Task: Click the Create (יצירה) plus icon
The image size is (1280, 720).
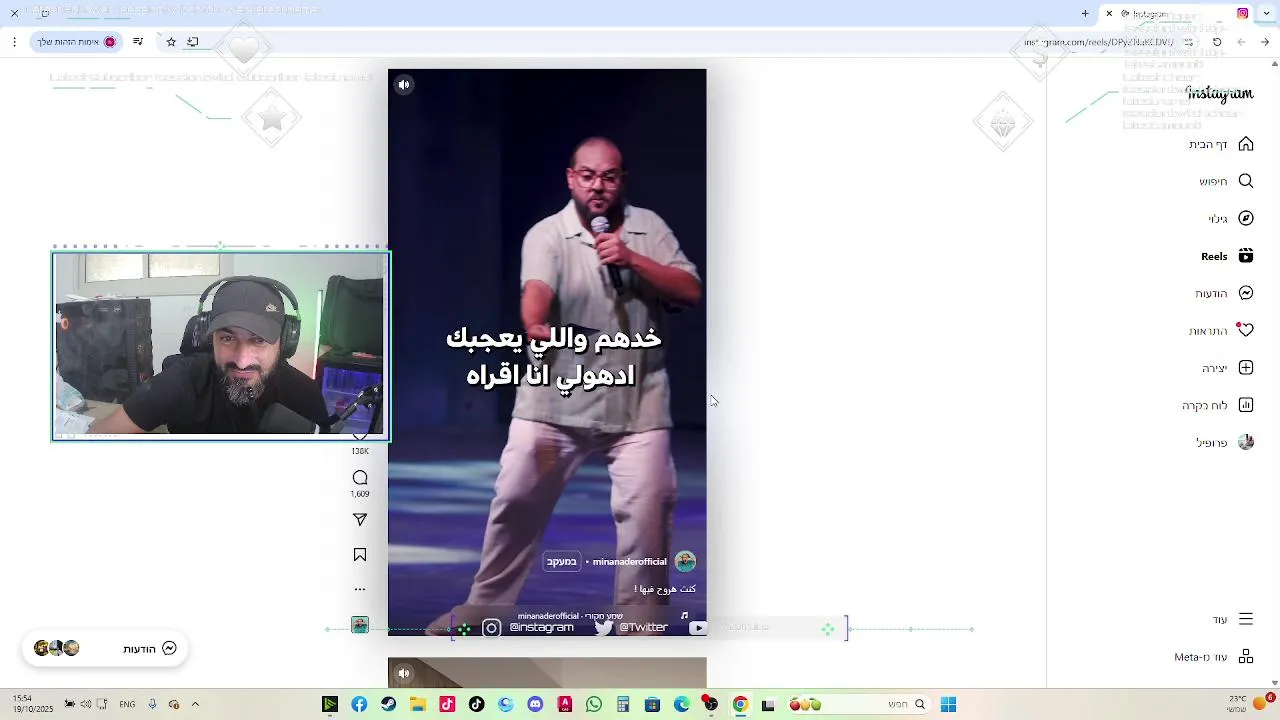Action: point(1246,368)
